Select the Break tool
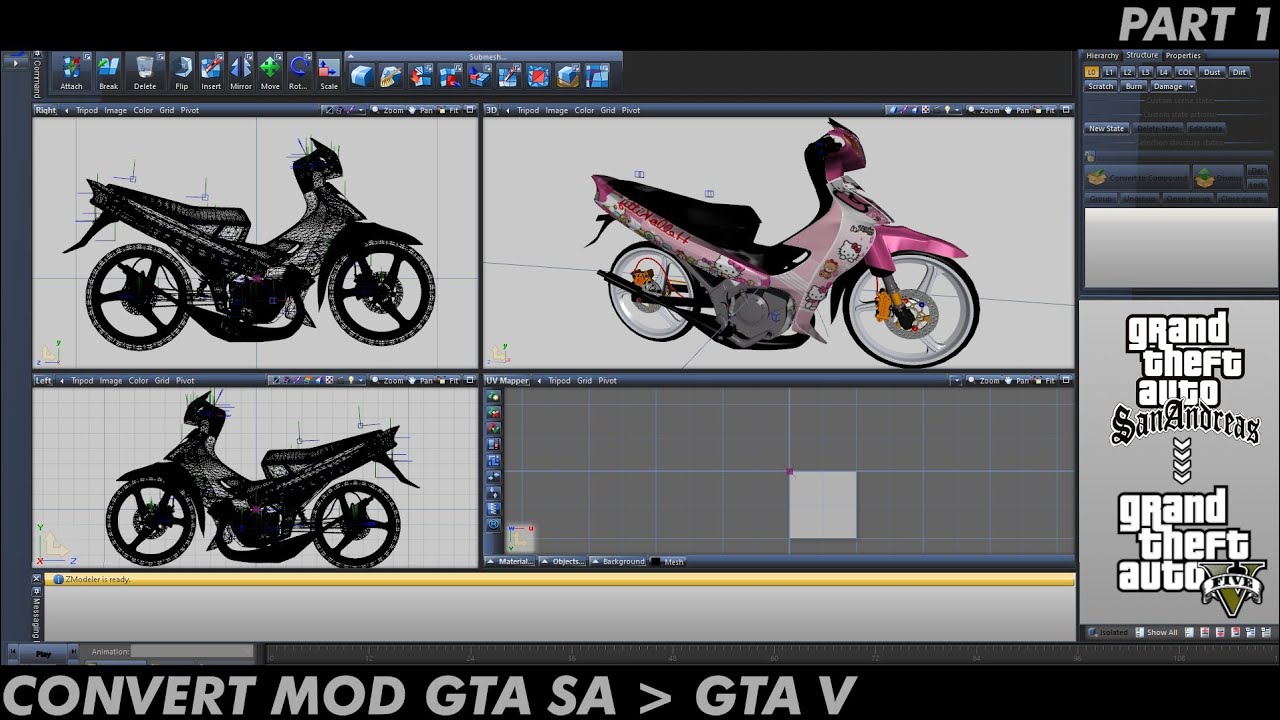Image resolution: width=1280 pixels, height=720 pixels. [108, 72]
